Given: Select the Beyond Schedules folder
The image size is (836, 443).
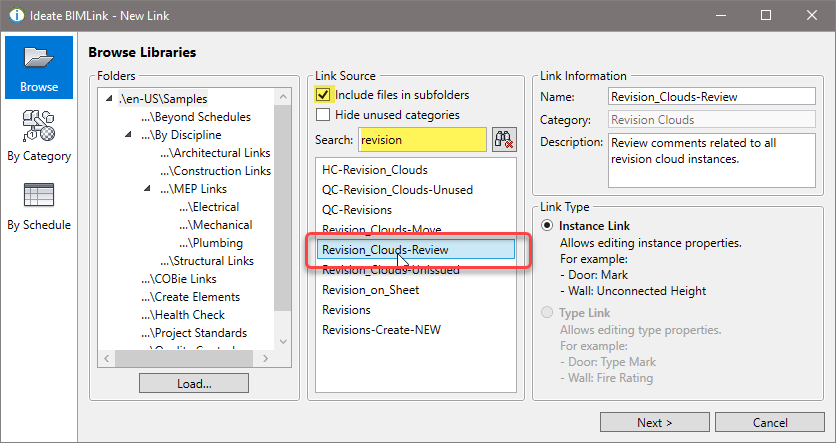Looking at the screenshot, I should tap(196, 117).
